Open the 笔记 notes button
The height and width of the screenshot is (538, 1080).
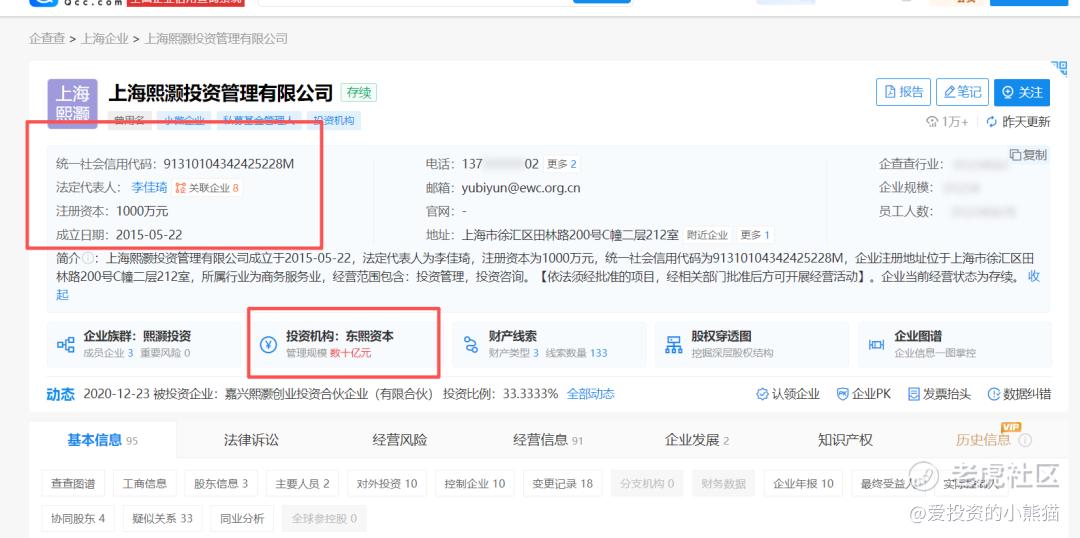[x=962, y=92]
